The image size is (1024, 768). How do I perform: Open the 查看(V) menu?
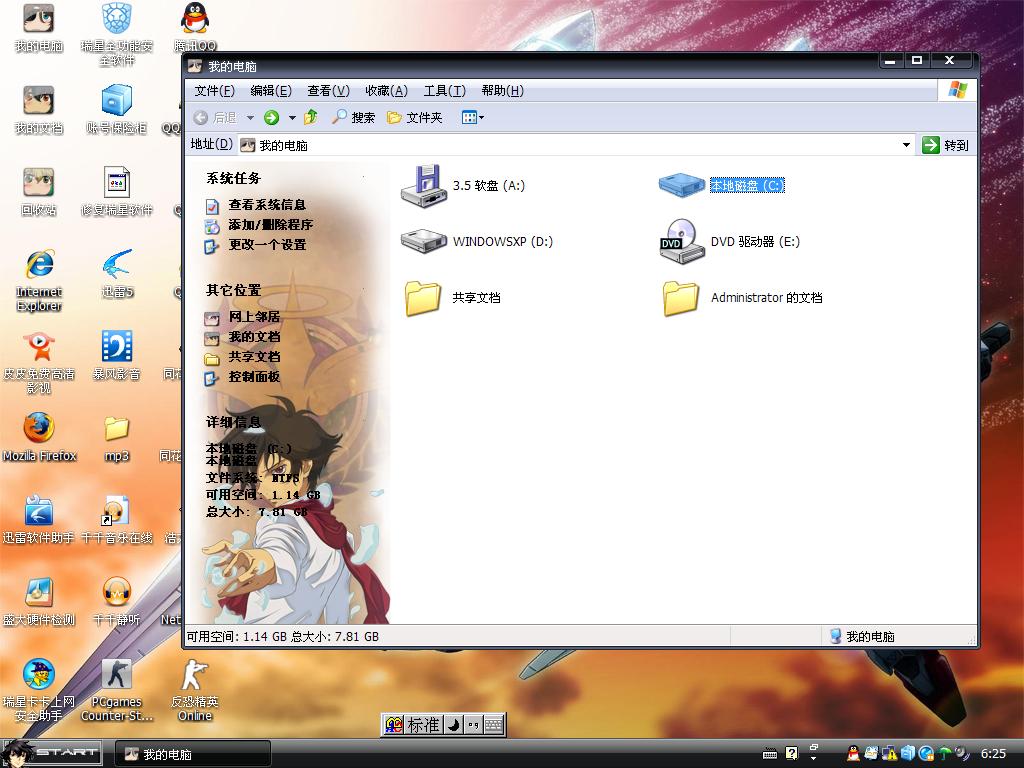[328, 91]
